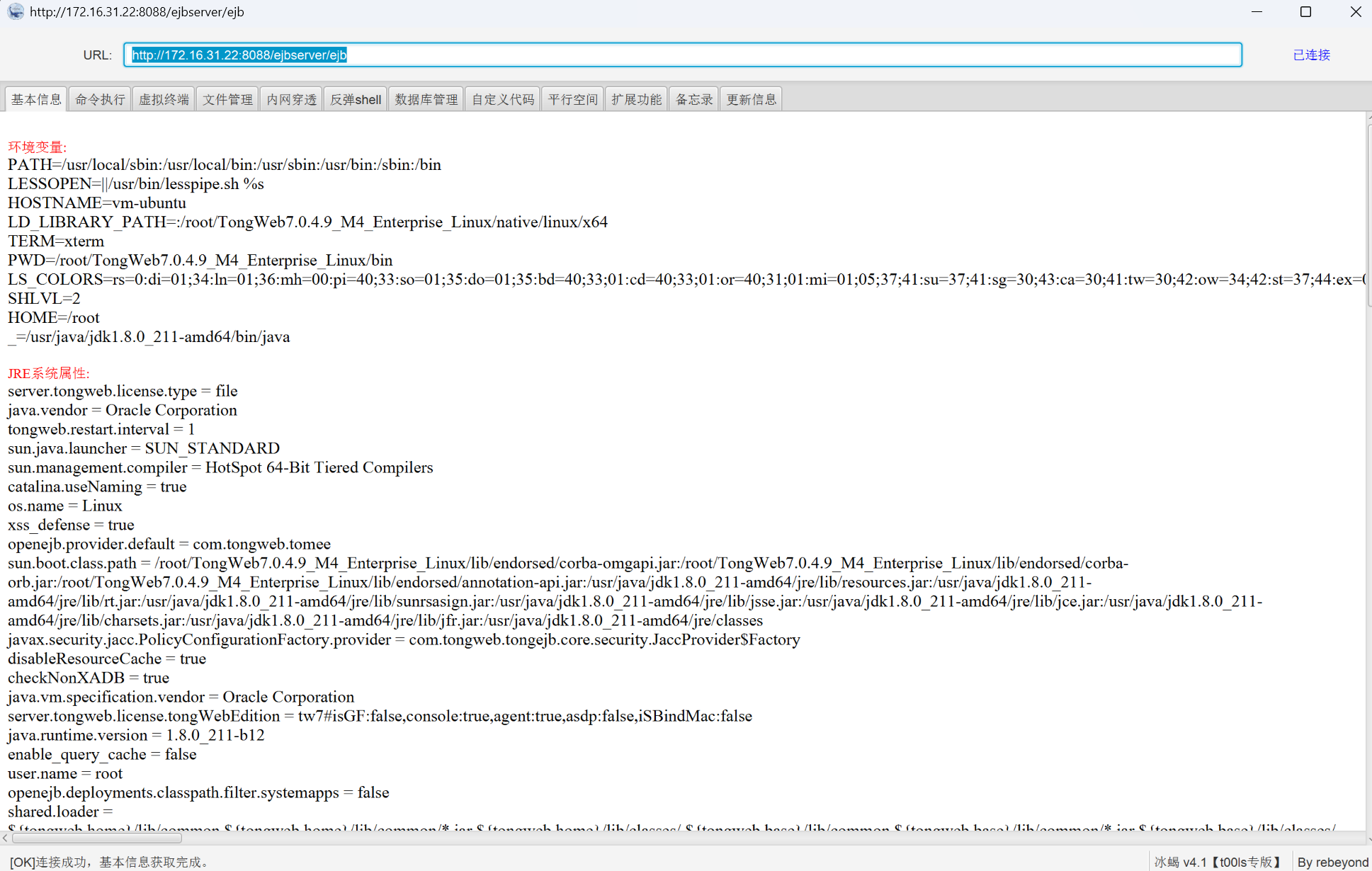Select the 基本信息 tab
This screenshot has width=1372, height=871.
[x=36, y=99]
